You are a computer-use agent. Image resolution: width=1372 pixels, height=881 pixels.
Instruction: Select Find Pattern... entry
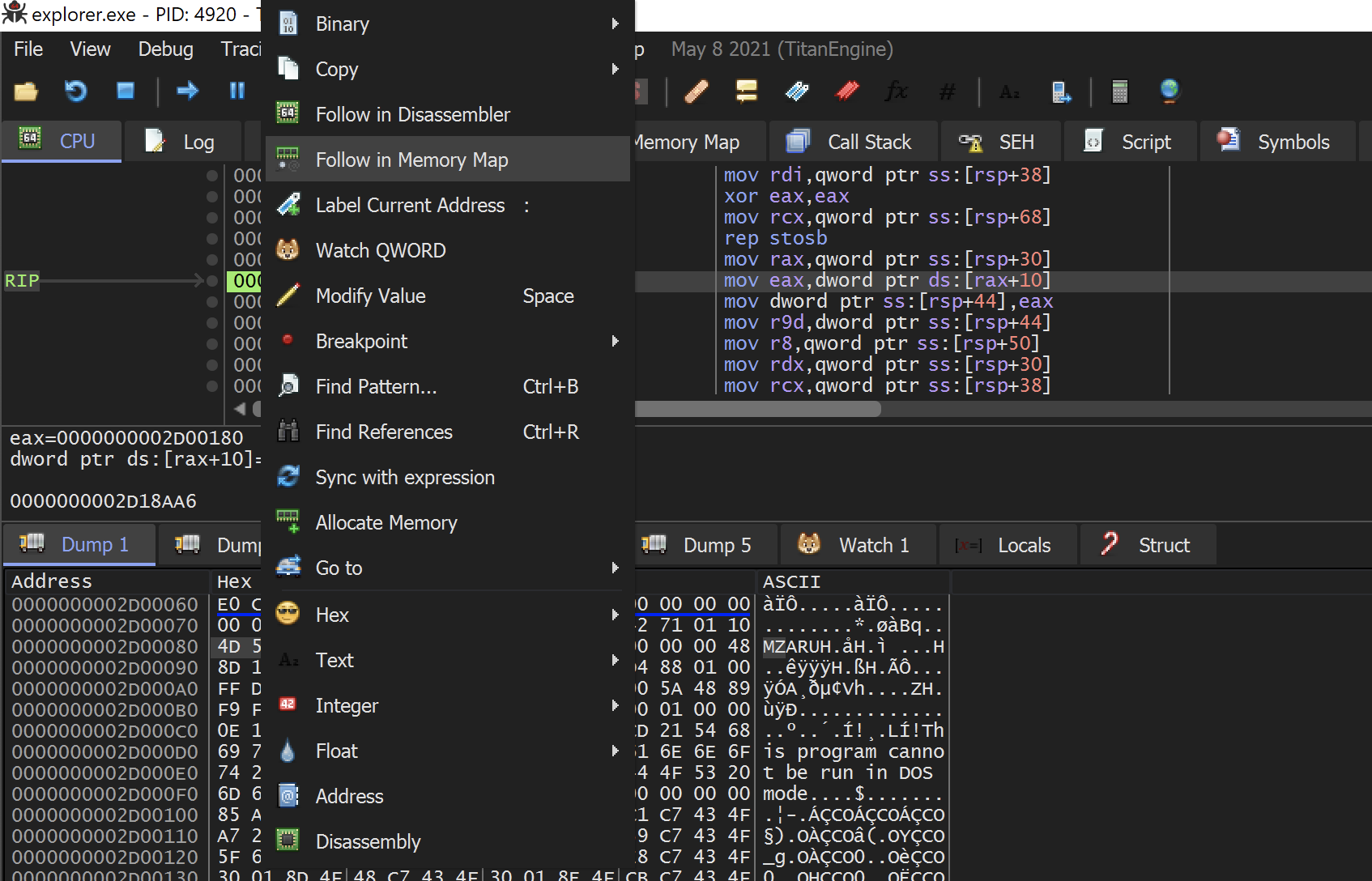pos(448,387)
